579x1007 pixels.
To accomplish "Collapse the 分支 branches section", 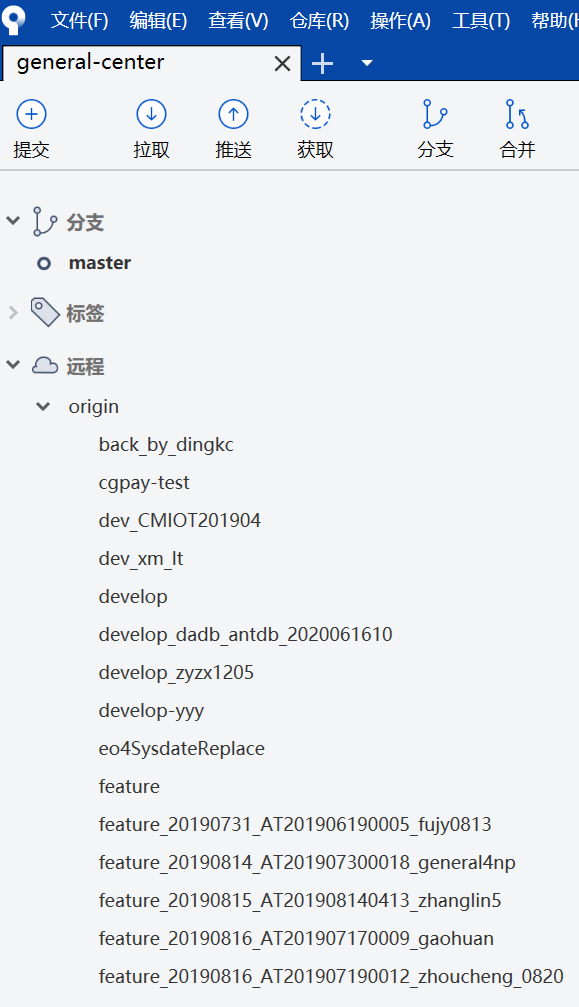I will (x=13, y=221).
